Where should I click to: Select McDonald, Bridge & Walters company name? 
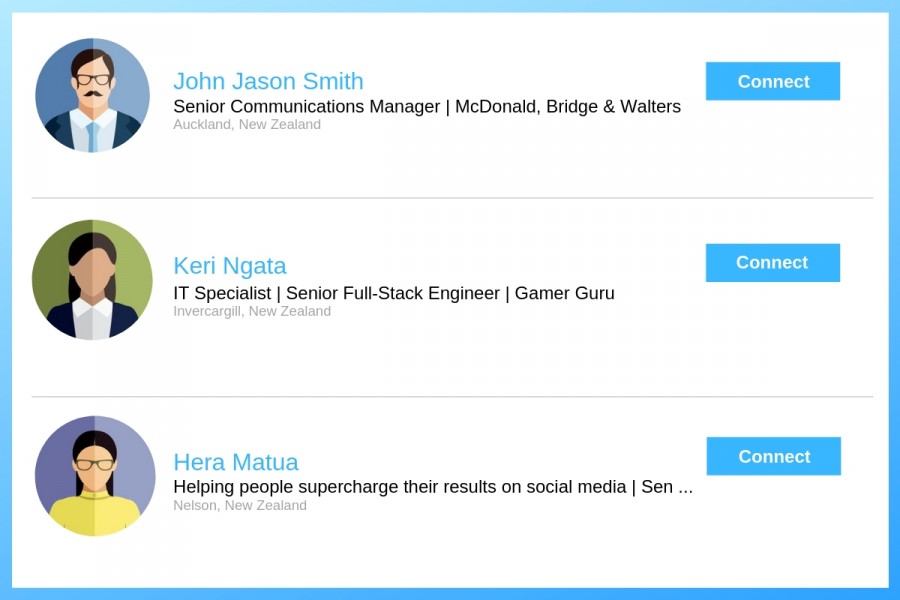click(568, 106)
